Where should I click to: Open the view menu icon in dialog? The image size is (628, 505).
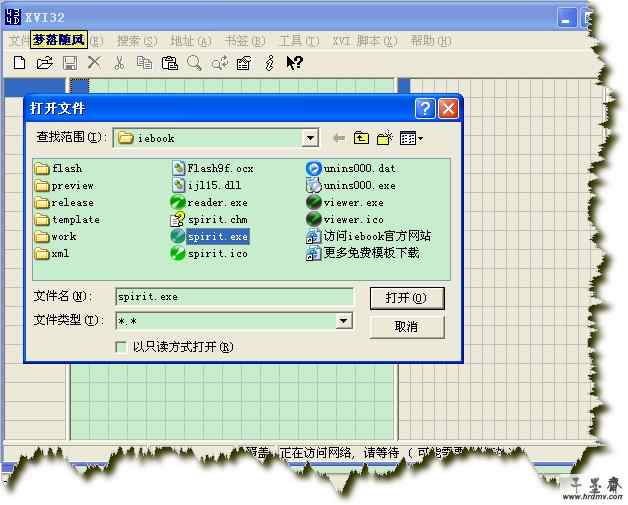pyautogui.click(x=411, y=139)
